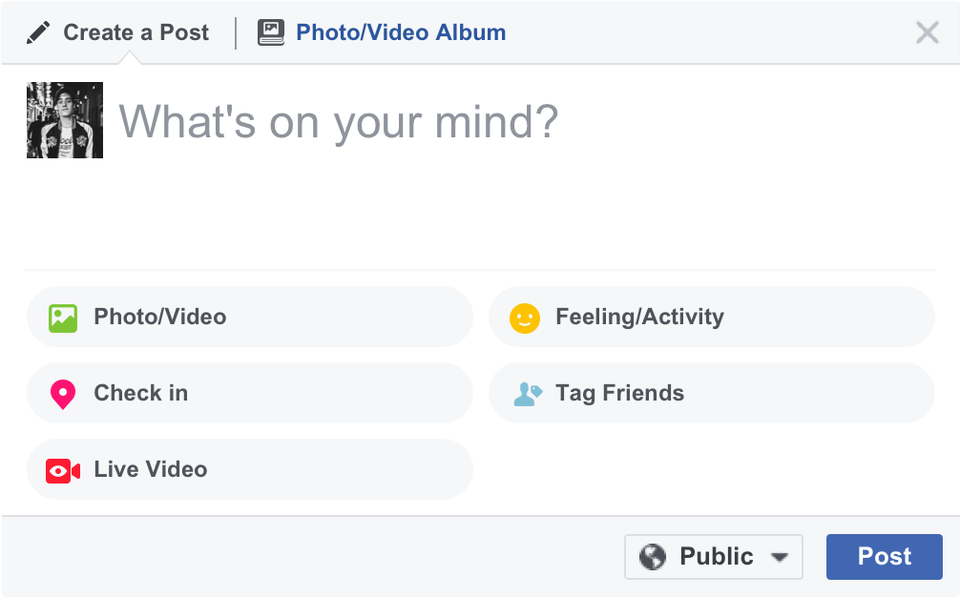Click the red Live Video camera icon
The height and width of the screenshot is (597, 960).
(x=63, y=470)
